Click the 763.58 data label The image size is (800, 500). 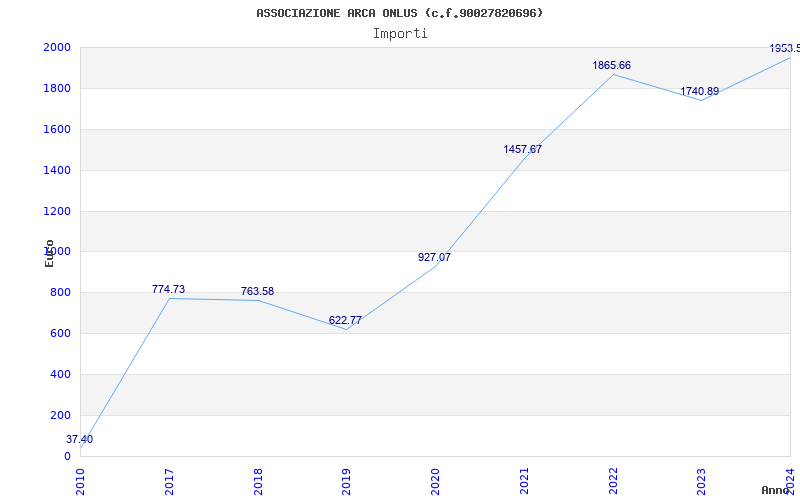click(x=258, y=291)
